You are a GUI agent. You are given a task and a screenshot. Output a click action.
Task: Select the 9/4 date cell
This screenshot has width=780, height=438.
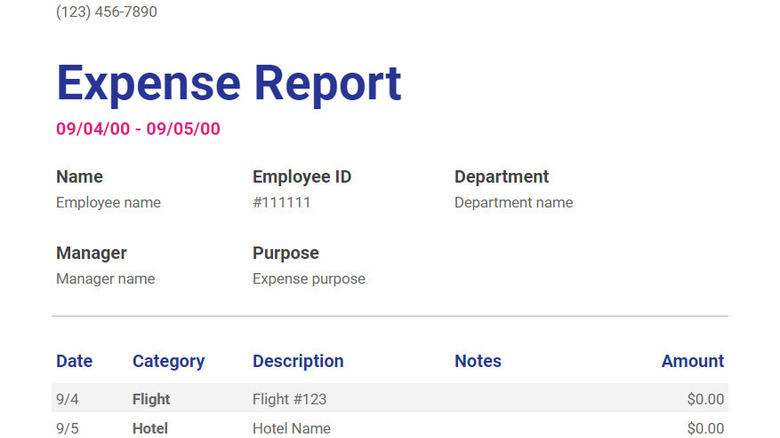[x=67, y=399]
